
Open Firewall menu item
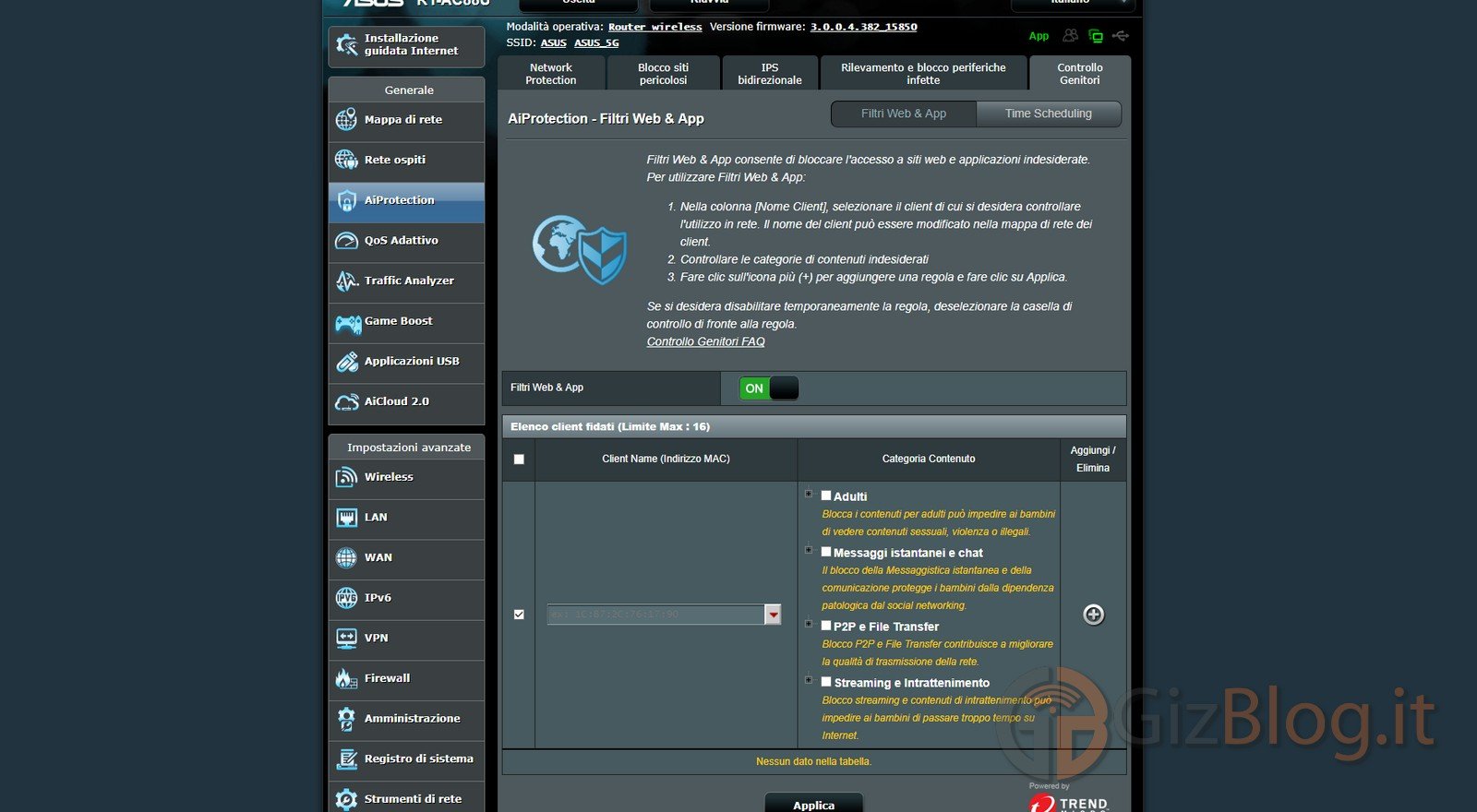tap(406, 679)
